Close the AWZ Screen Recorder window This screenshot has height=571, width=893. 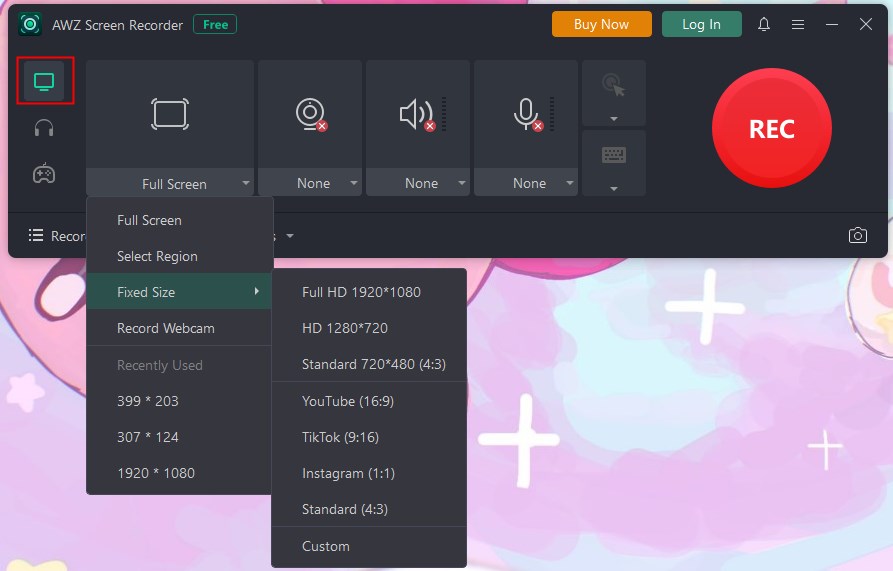pos(866,24)
